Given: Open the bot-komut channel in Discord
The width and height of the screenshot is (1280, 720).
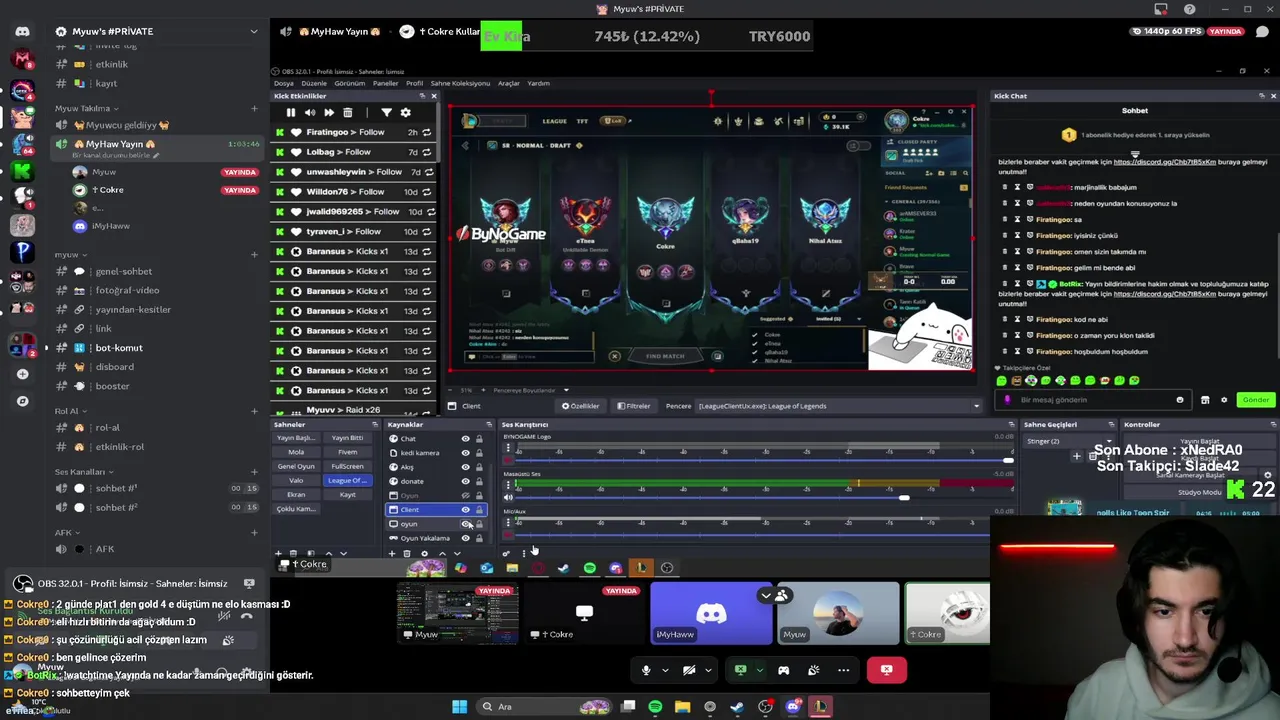Looking at the screenshot, I should pyautogui.click(x=119, y=348).
